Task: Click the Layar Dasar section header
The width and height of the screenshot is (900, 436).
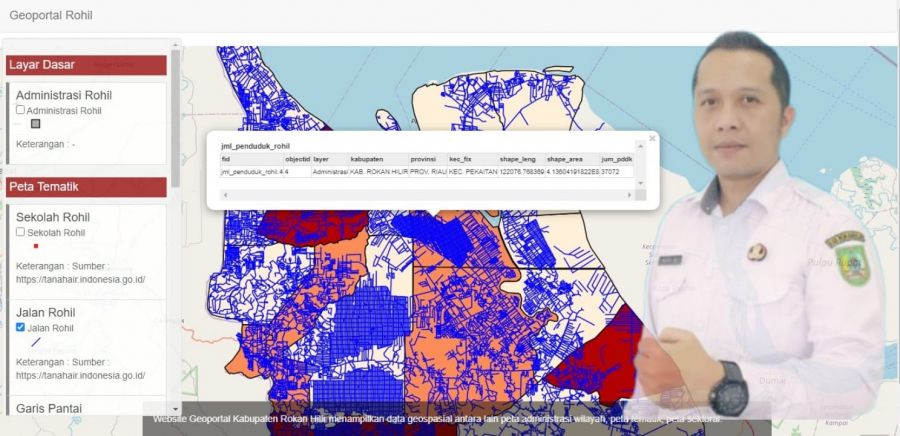Action: click(86, 65)
